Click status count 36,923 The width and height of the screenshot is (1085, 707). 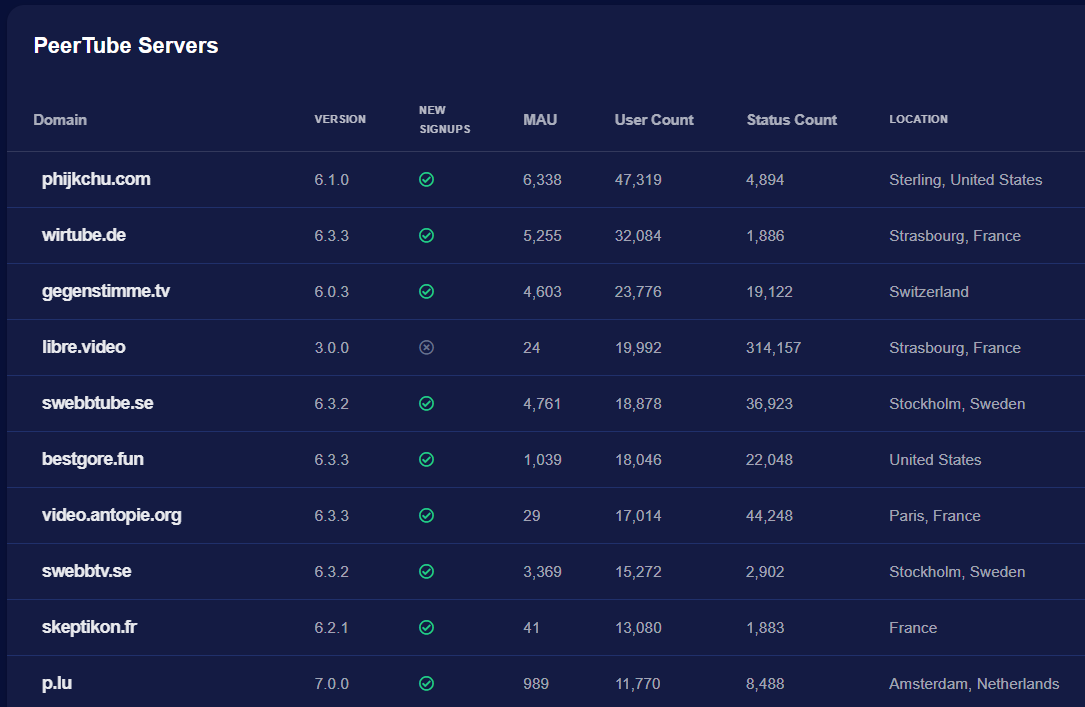(769, 404)
